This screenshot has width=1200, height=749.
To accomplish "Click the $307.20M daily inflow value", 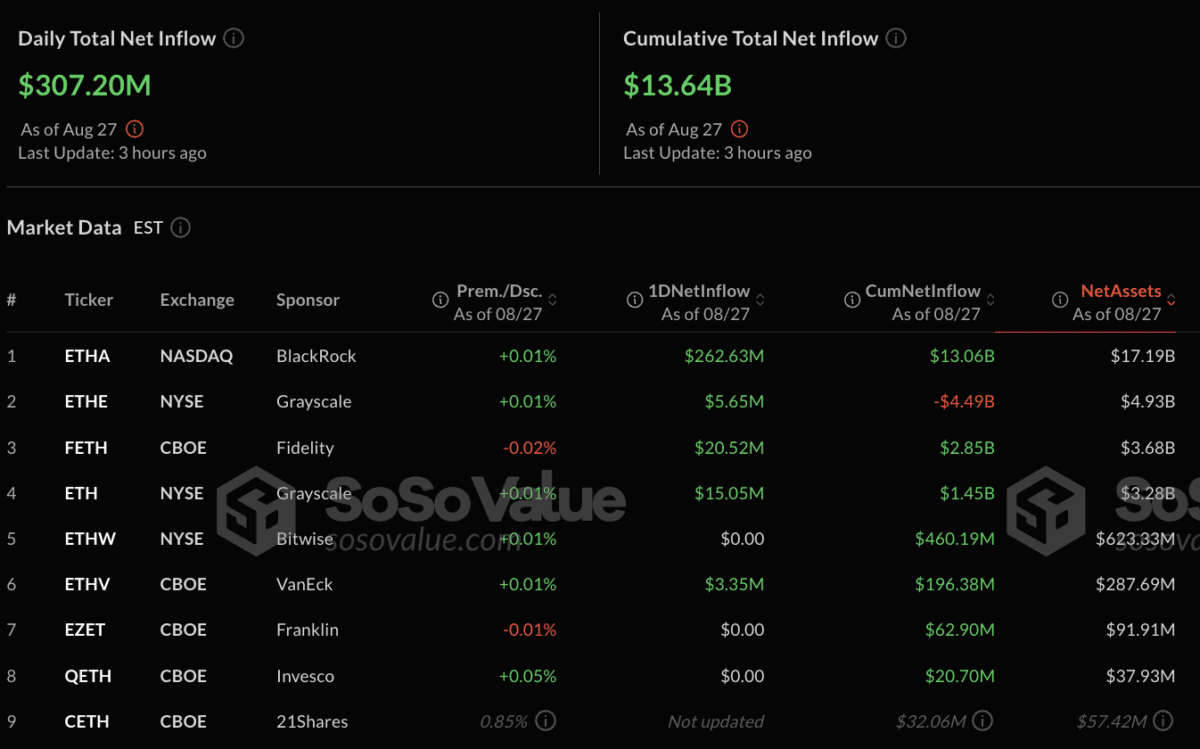I will point(85,85).
